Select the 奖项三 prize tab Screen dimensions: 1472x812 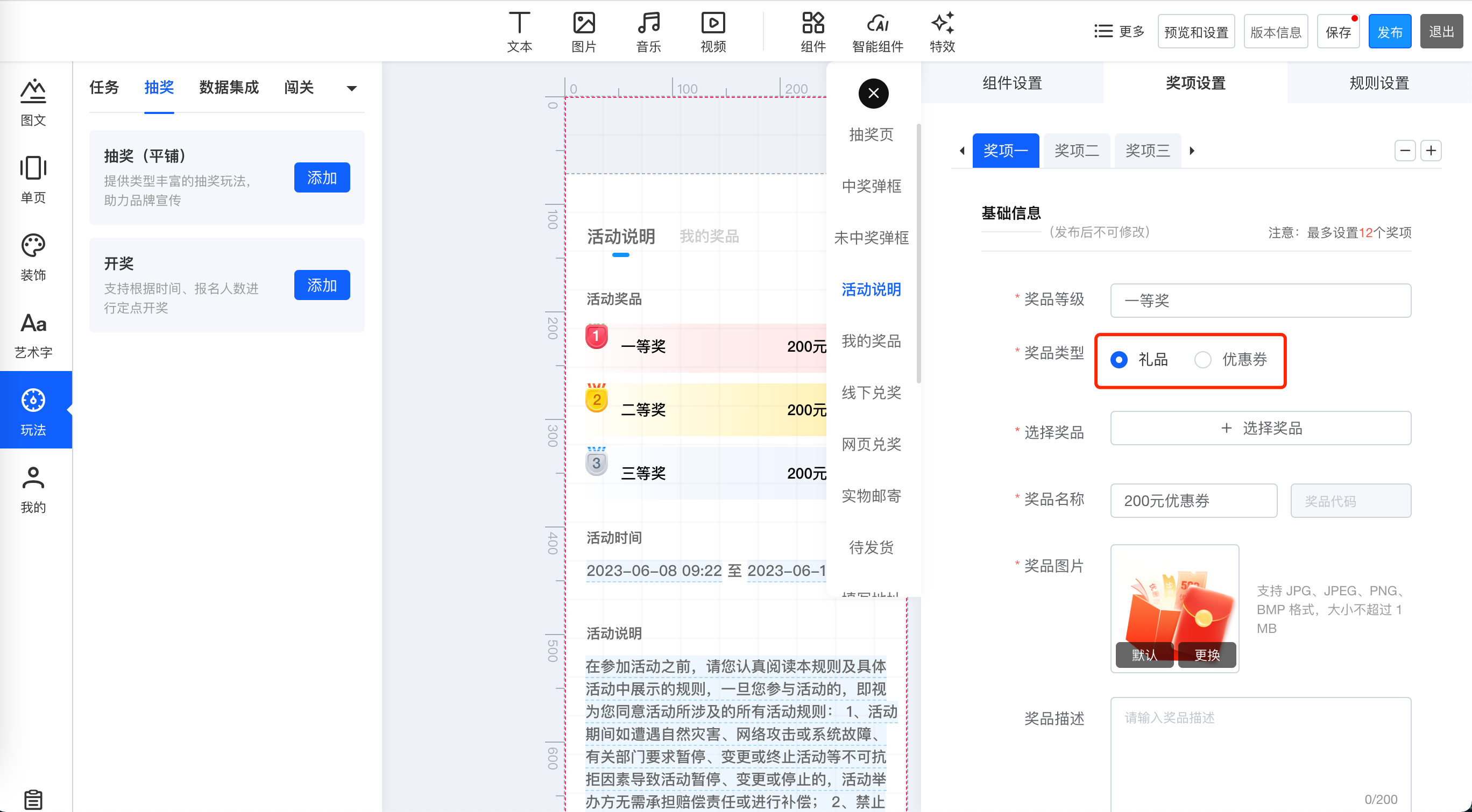(x=1148, y=150)
